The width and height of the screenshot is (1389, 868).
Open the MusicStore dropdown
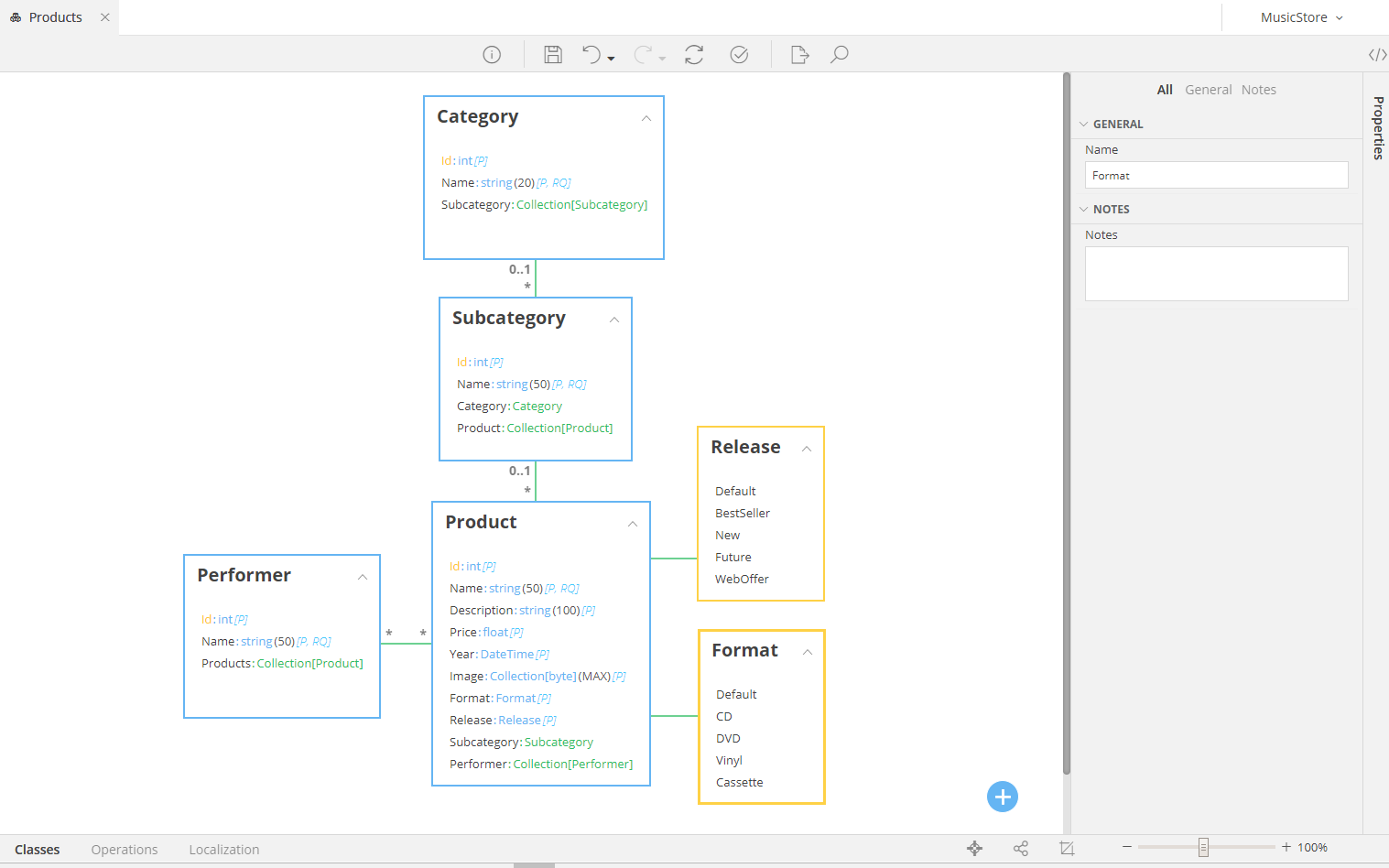pyautogui.click(x=1301, y=17)
